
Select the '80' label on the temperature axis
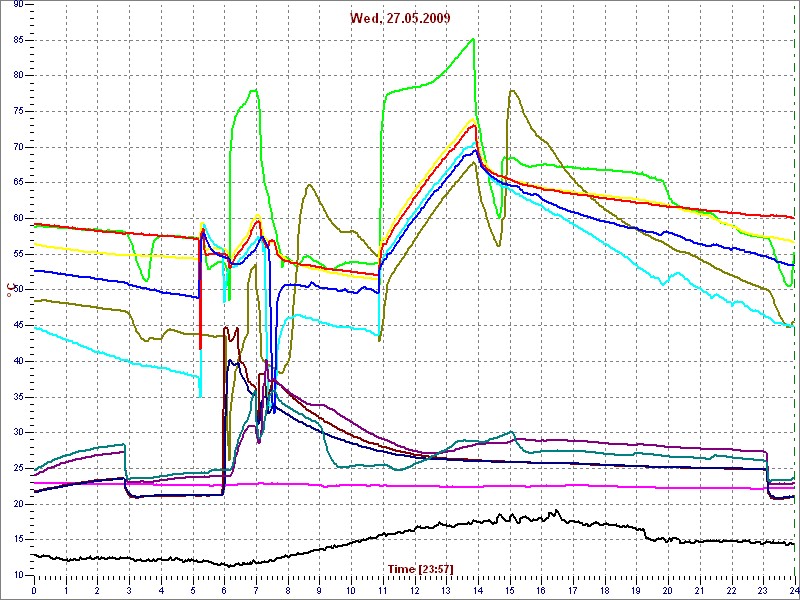coord(18,76)
